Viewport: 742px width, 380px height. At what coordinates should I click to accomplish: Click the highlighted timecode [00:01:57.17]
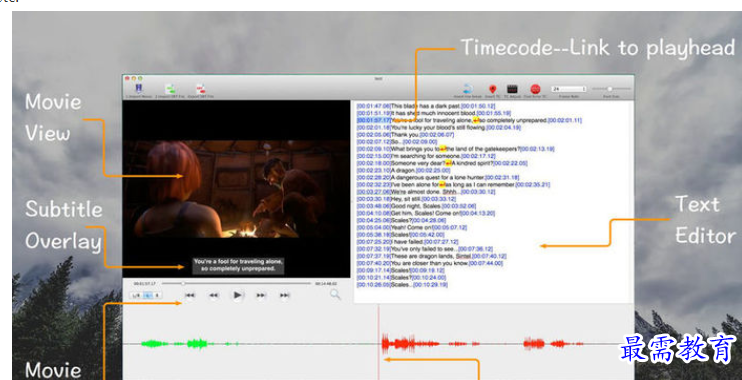(373, 121)
